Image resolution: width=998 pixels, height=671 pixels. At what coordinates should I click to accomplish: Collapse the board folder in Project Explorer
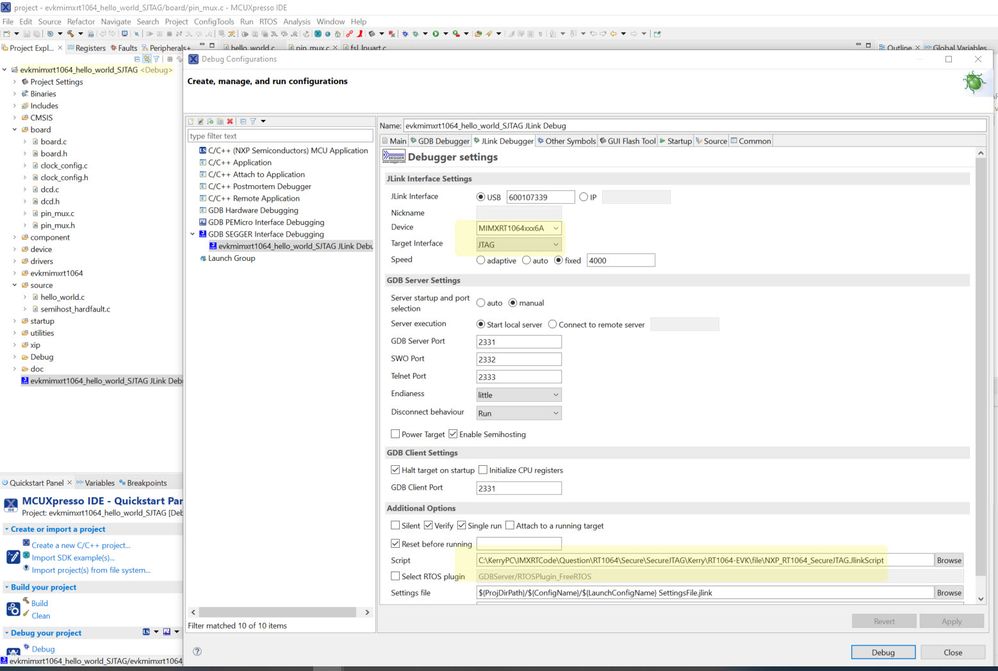(15, 129)
